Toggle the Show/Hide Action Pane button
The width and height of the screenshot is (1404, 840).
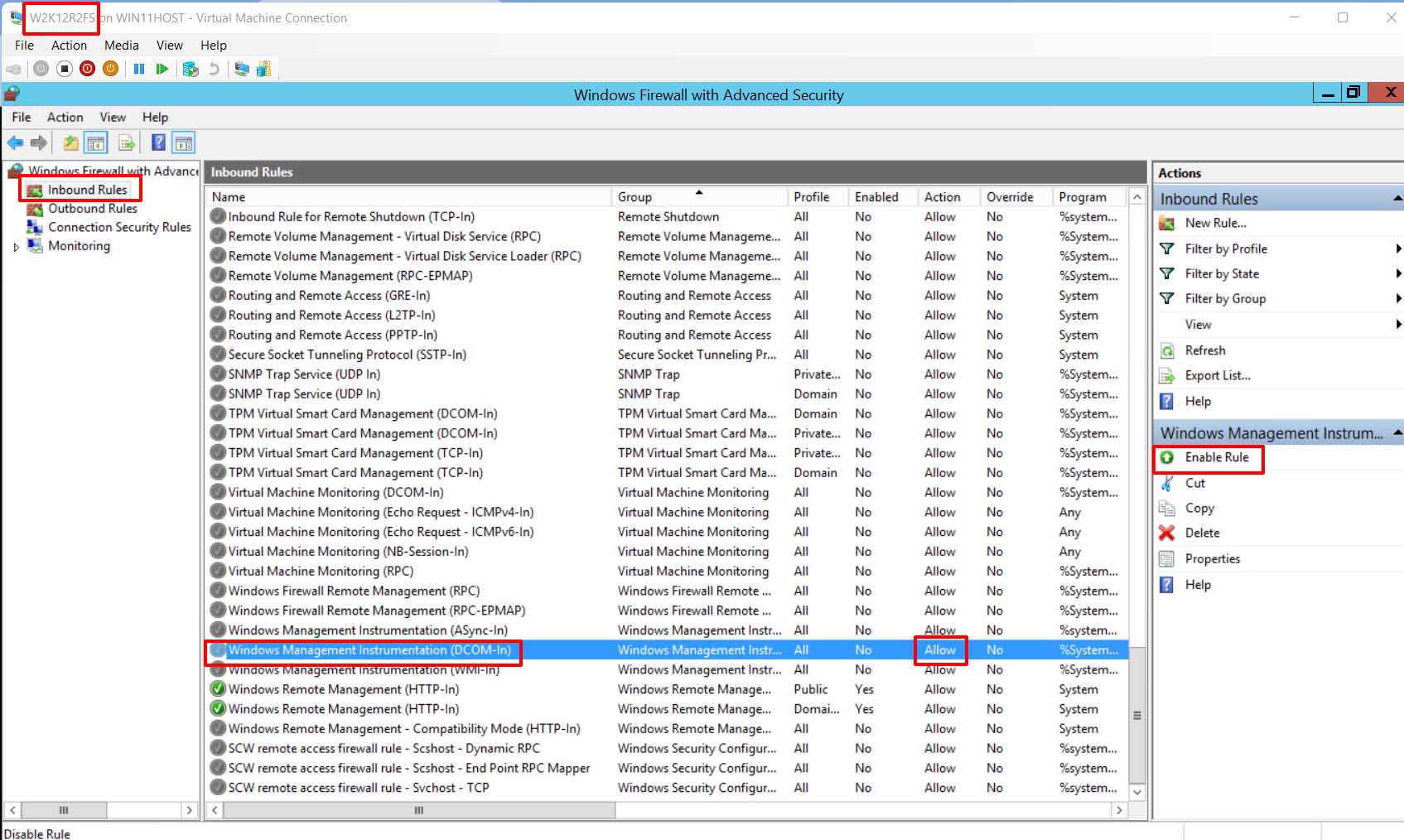tap(184, 142)
